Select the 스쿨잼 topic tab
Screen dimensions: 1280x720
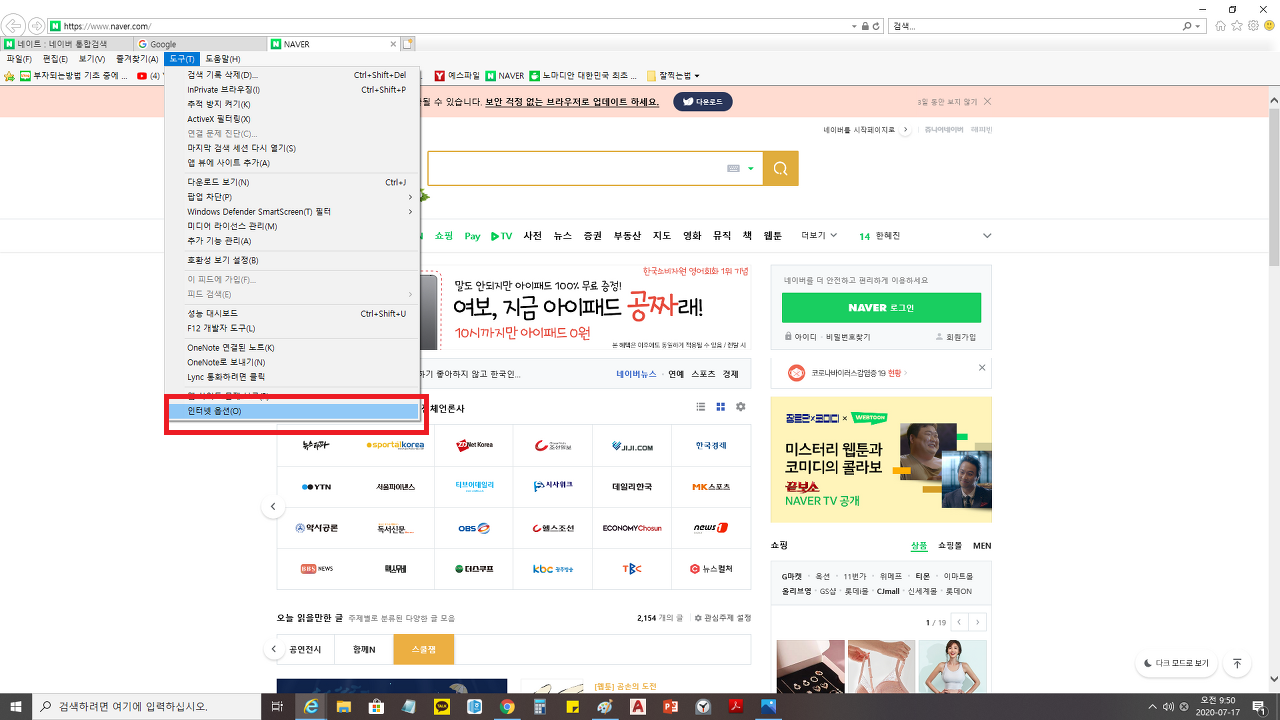[423, 649]
